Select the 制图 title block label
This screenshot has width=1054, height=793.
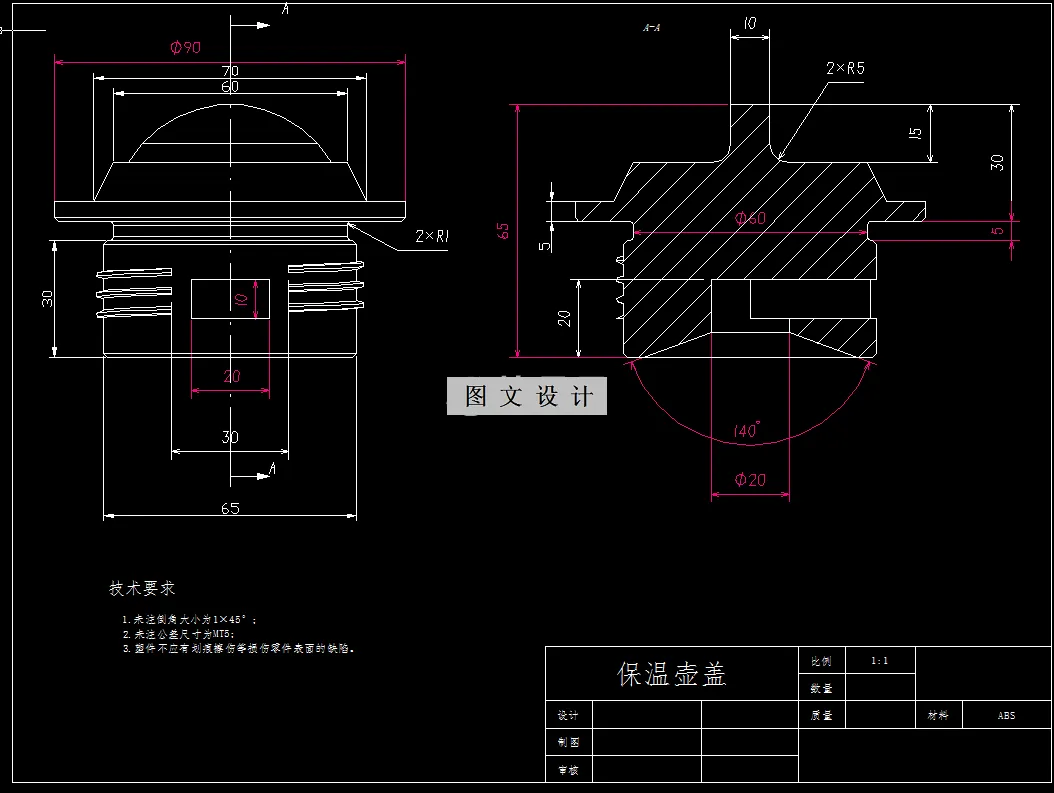click(x=568, y=742)
